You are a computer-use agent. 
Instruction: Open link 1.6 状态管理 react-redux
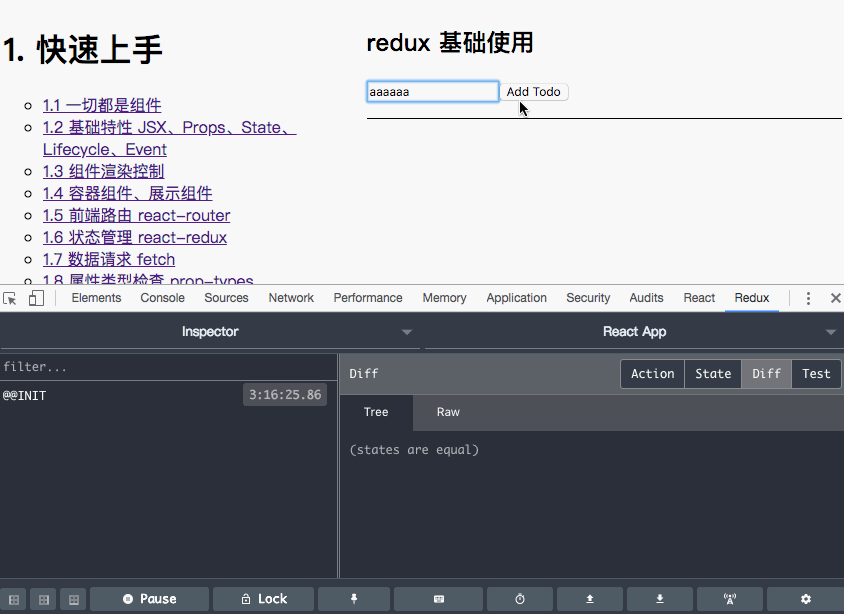pos(135,237)
